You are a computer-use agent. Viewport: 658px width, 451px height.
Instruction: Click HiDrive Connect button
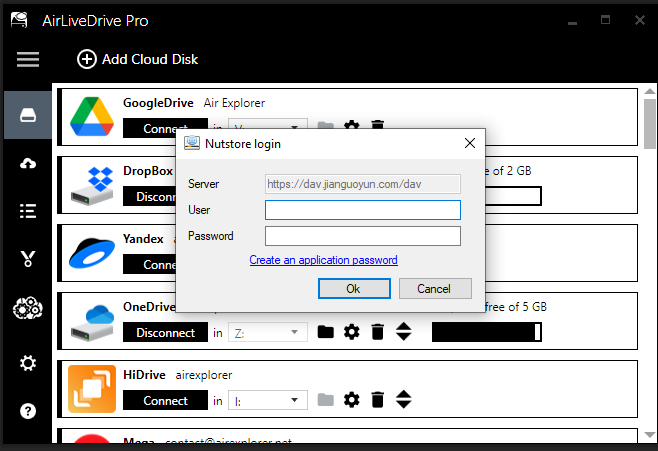[x=165, y=401]
